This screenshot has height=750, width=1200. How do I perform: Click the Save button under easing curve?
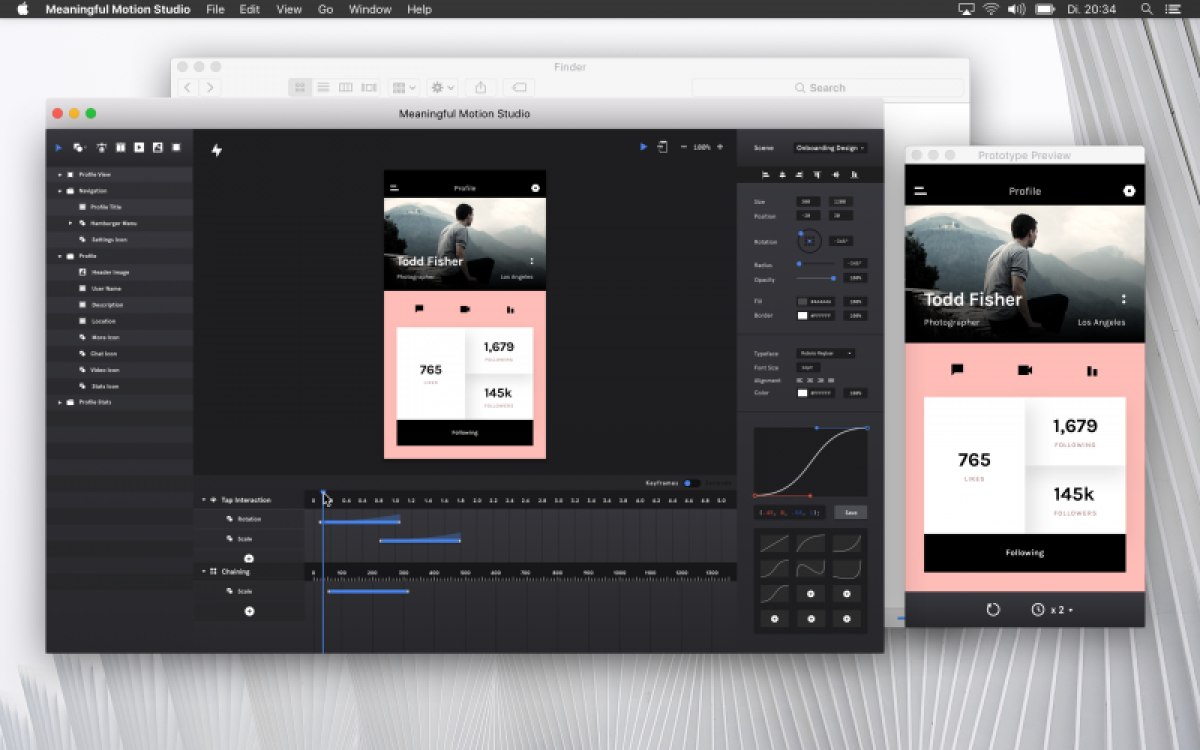851,512
